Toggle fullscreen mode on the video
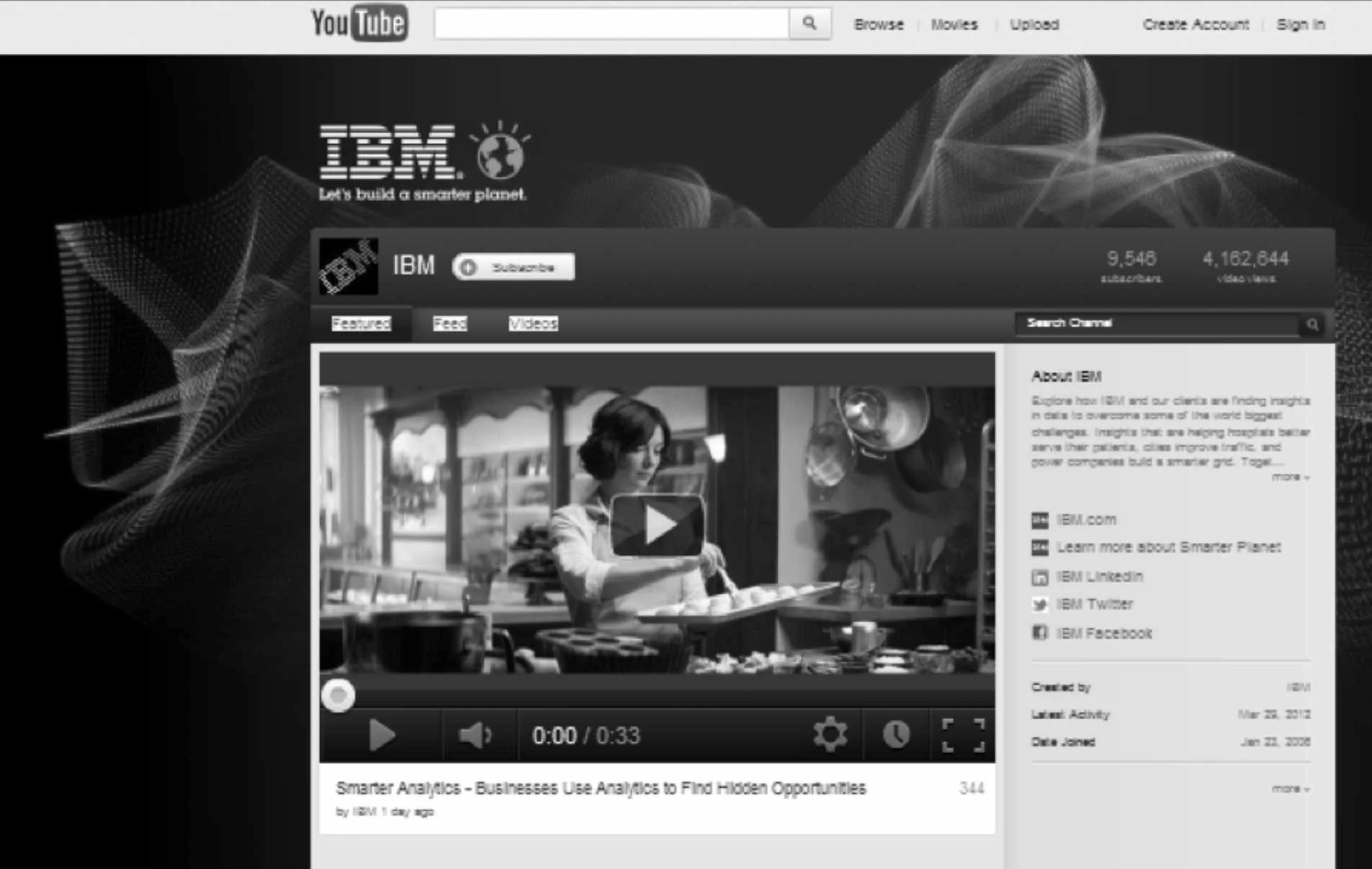 (963, 735)
